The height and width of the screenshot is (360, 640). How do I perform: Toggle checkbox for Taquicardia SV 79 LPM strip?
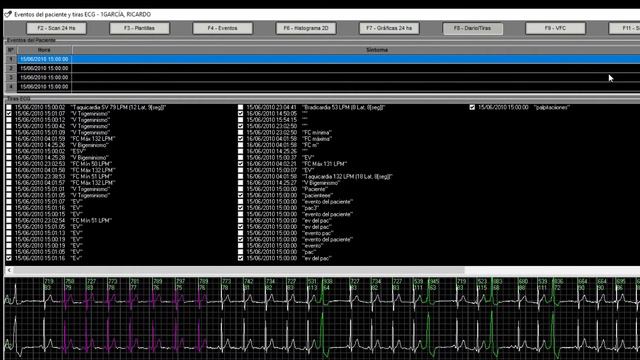(x=9, y=107)
